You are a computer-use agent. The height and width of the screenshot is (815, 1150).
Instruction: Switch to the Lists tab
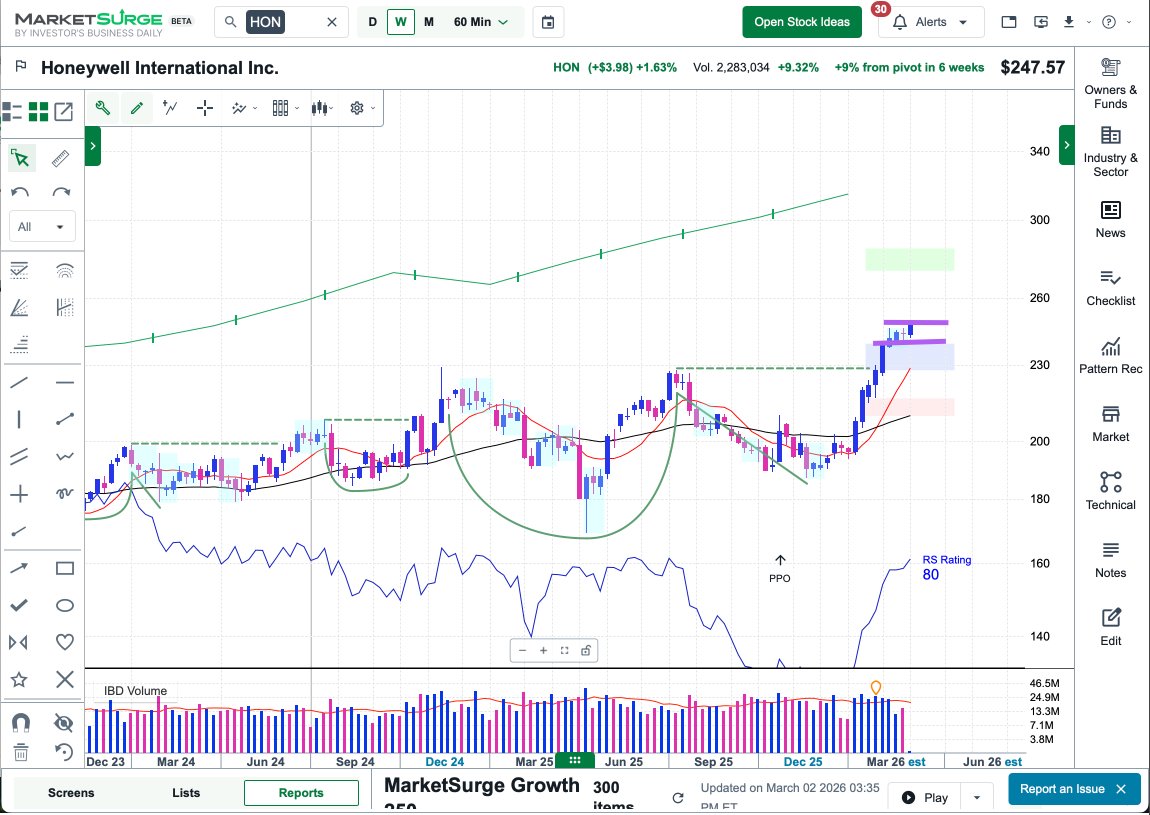[186, 791]
